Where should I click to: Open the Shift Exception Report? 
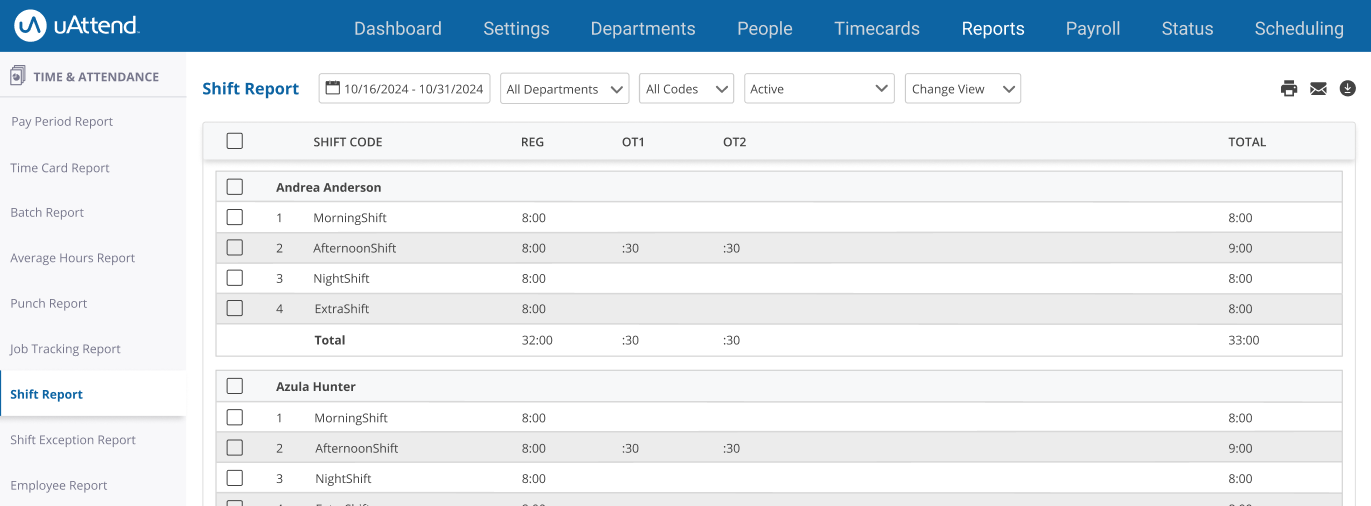(73, 440)
